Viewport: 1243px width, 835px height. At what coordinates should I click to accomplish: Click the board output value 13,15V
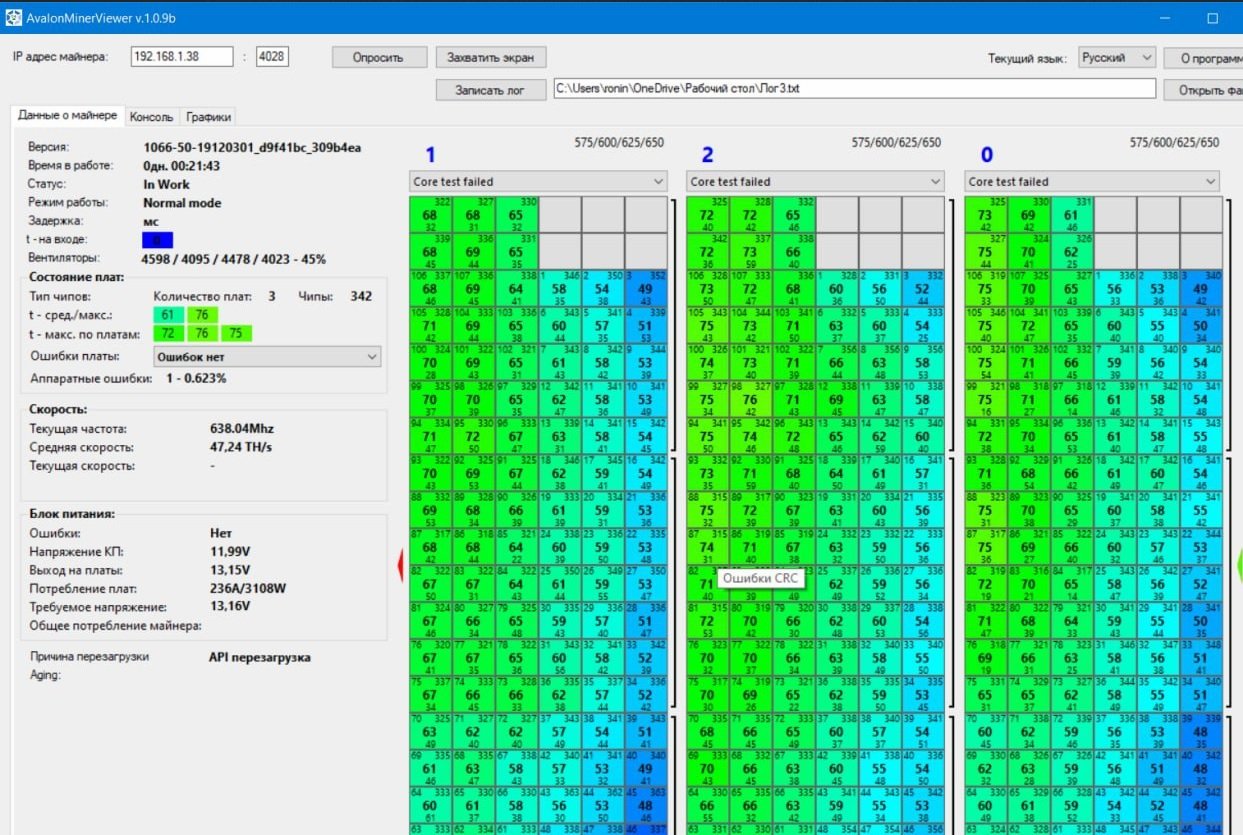tap(228, 570)
